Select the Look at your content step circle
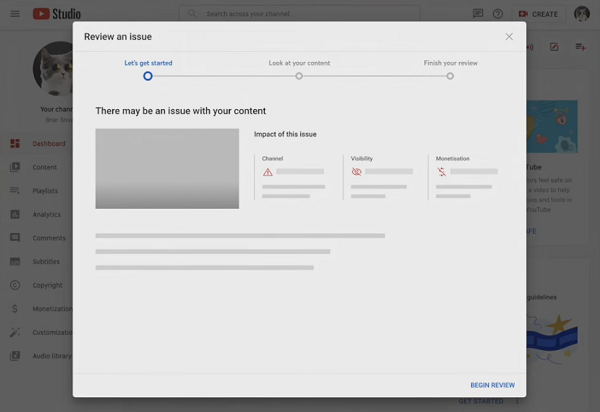Screen dimensions: 600x412 tap(299, 76)
